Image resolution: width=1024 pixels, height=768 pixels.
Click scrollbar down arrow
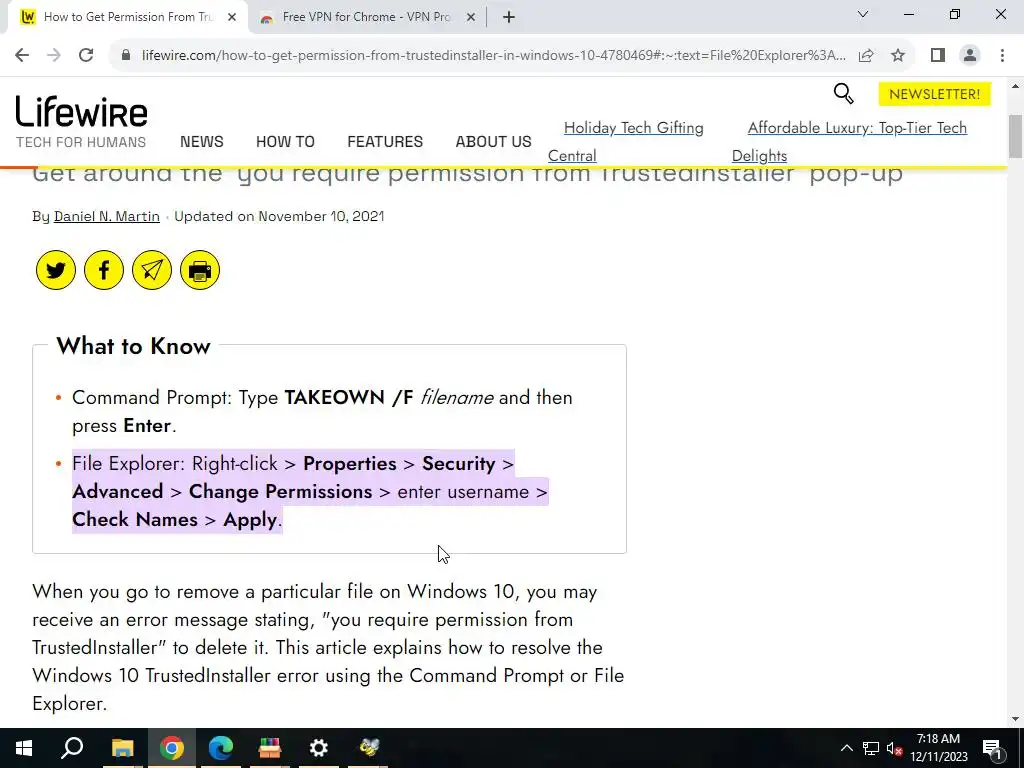pos(1016,719)
